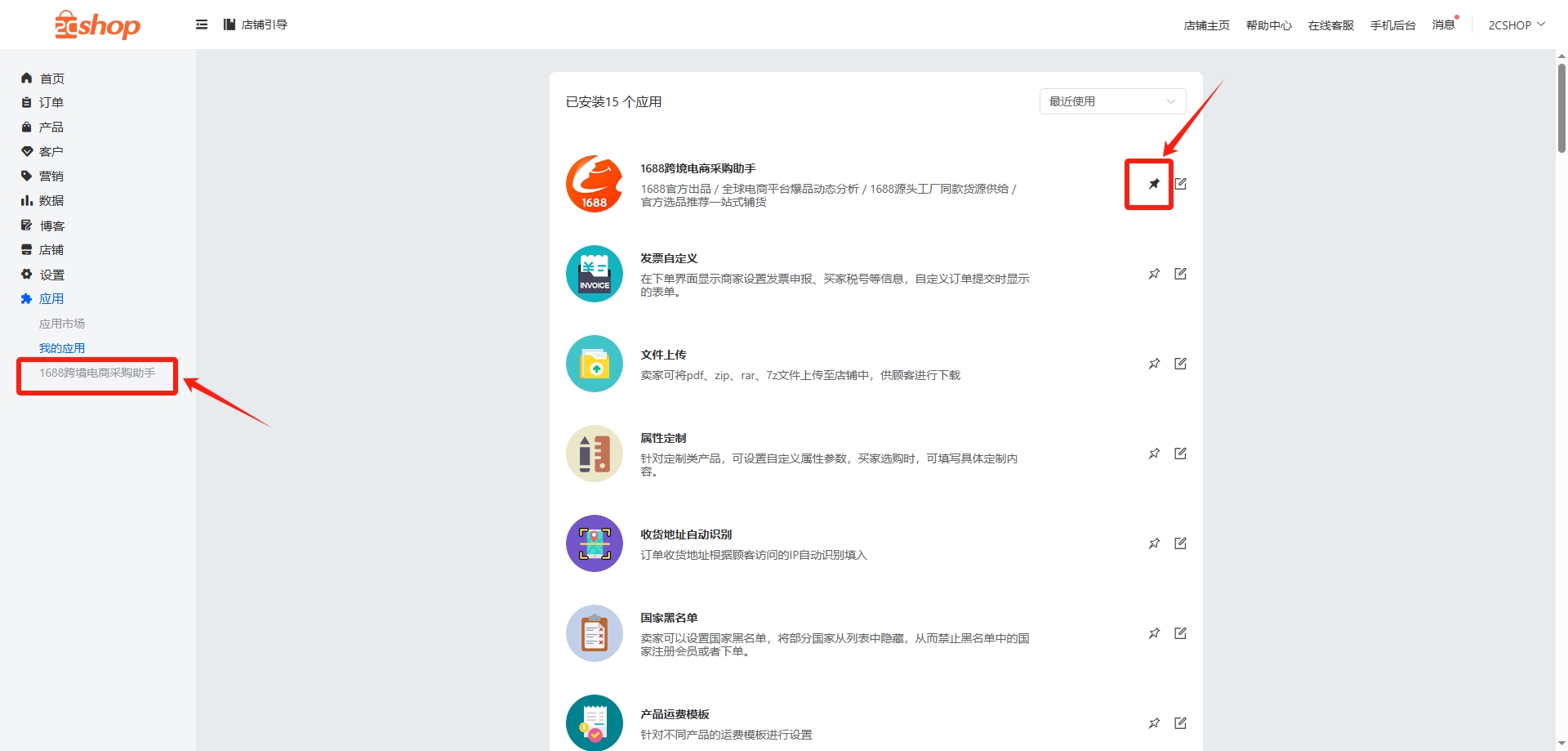Open the 属性定制 app title
This screenshot has width=1568, height=751.
(x=663, y=438)
